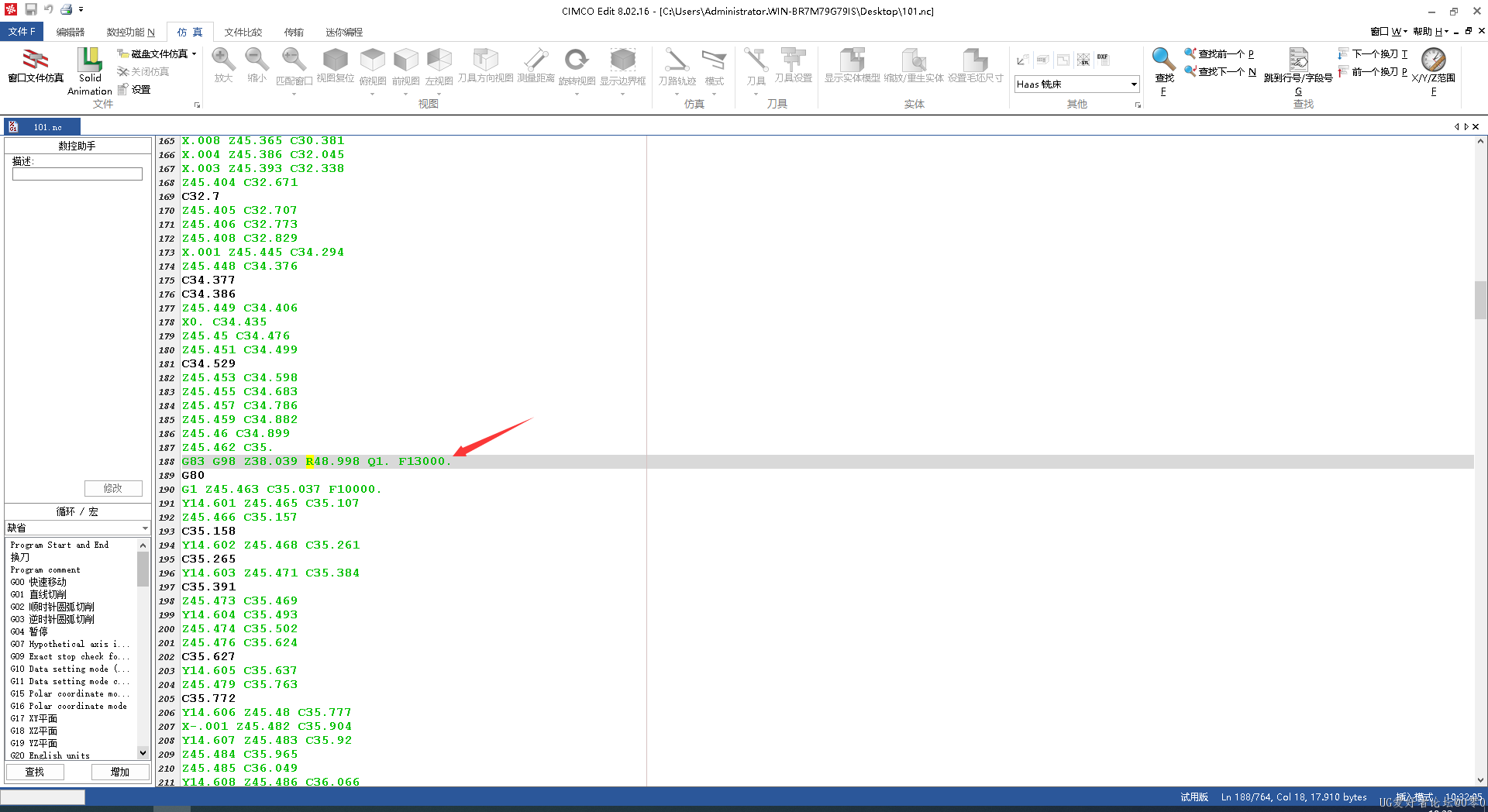
Task: Switch to the 迷你编程 ribbon tab
Action: (344, 32)
